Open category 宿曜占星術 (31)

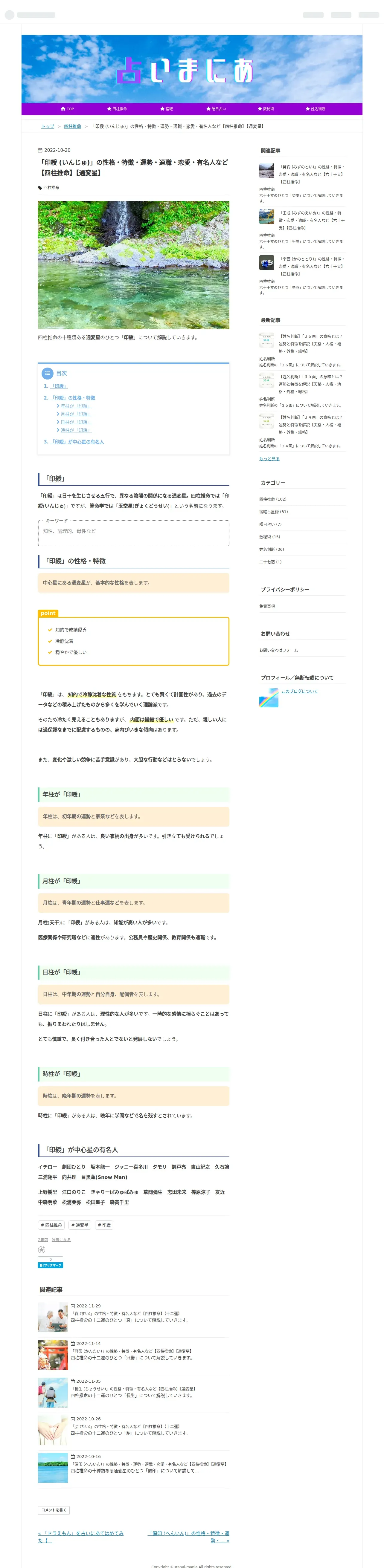point(274,512)
